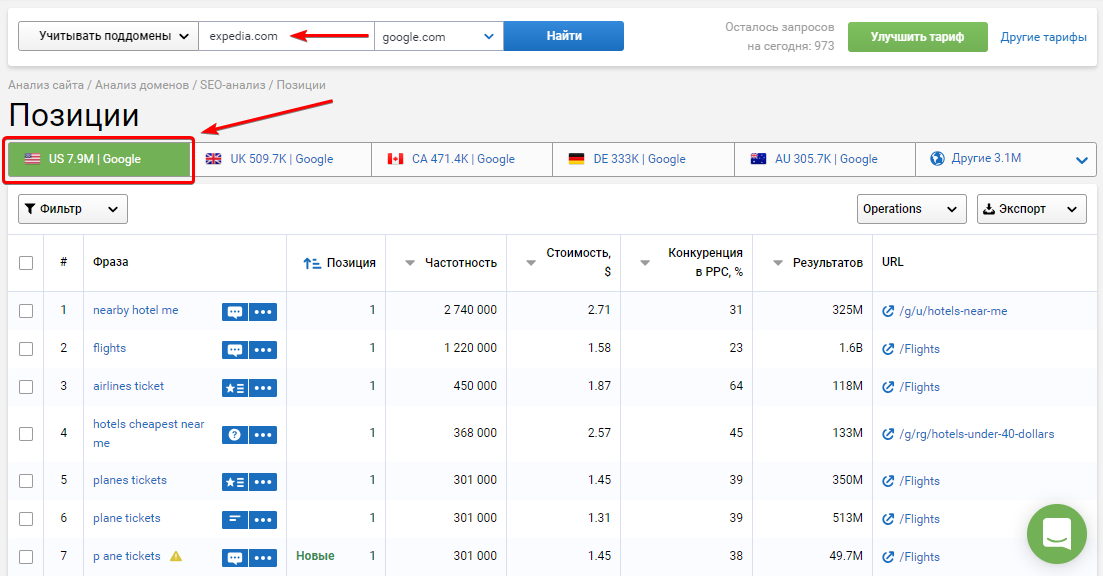The height and width of the screenshot is (576, 1103).
Task: Toggle the select-all checkbox in table header
Action: 26,263
